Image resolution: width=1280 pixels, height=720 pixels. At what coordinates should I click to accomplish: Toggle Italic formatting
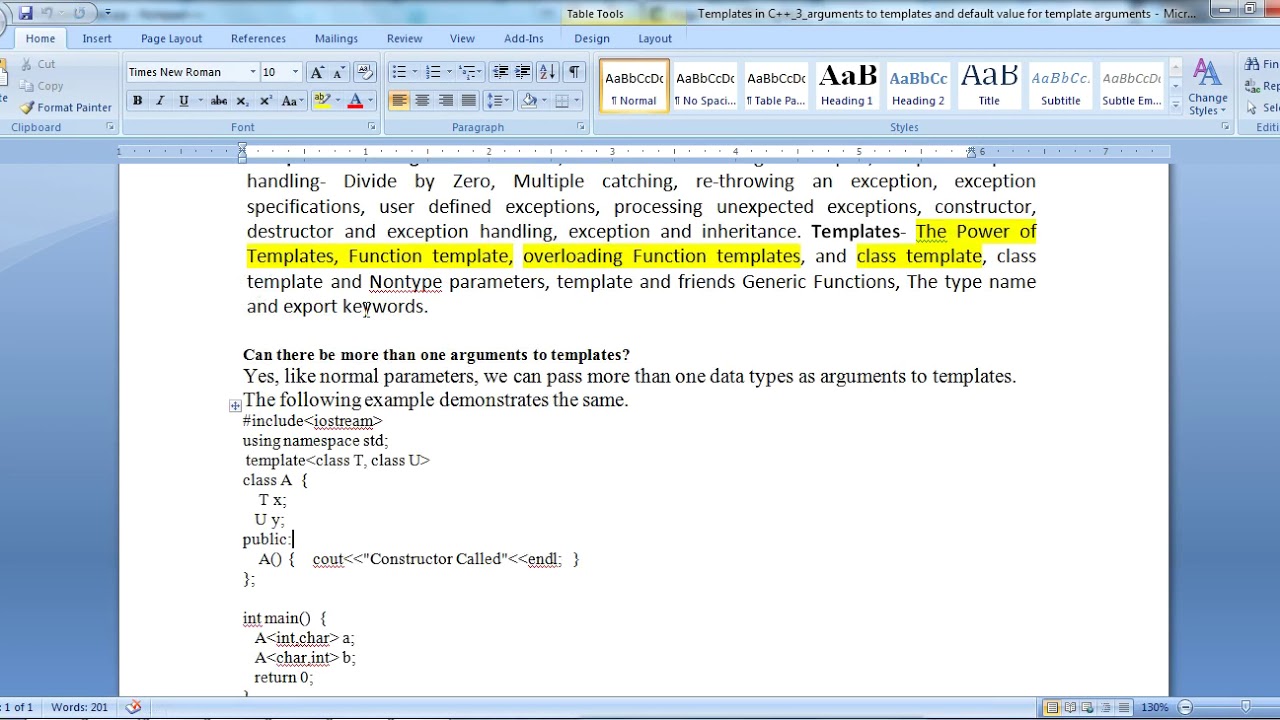(x=160, y=101)
